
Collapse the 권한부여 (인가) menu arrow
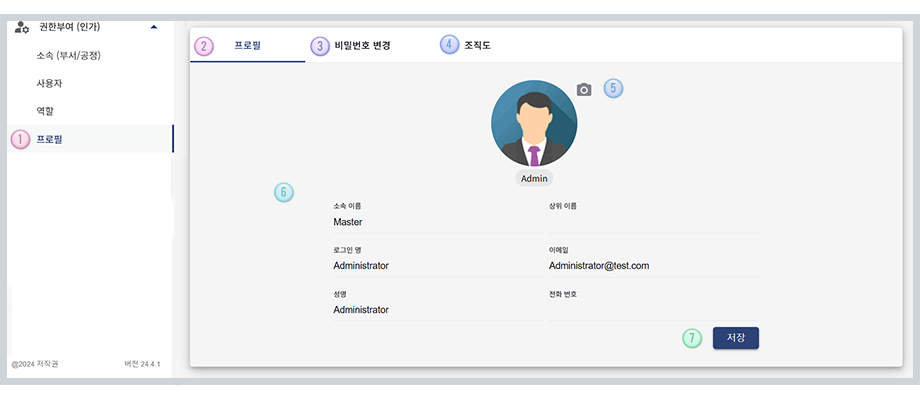point(153,27)
